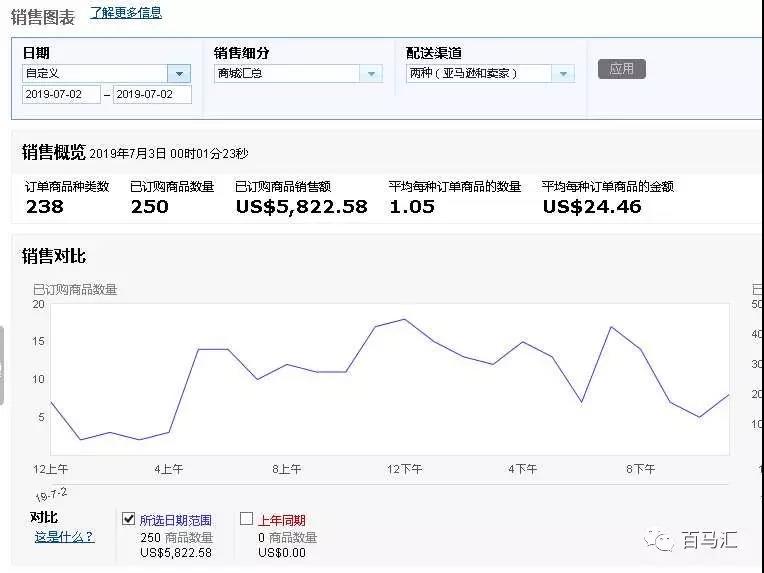Open the 了解更多信息 link

pos(125,13)
